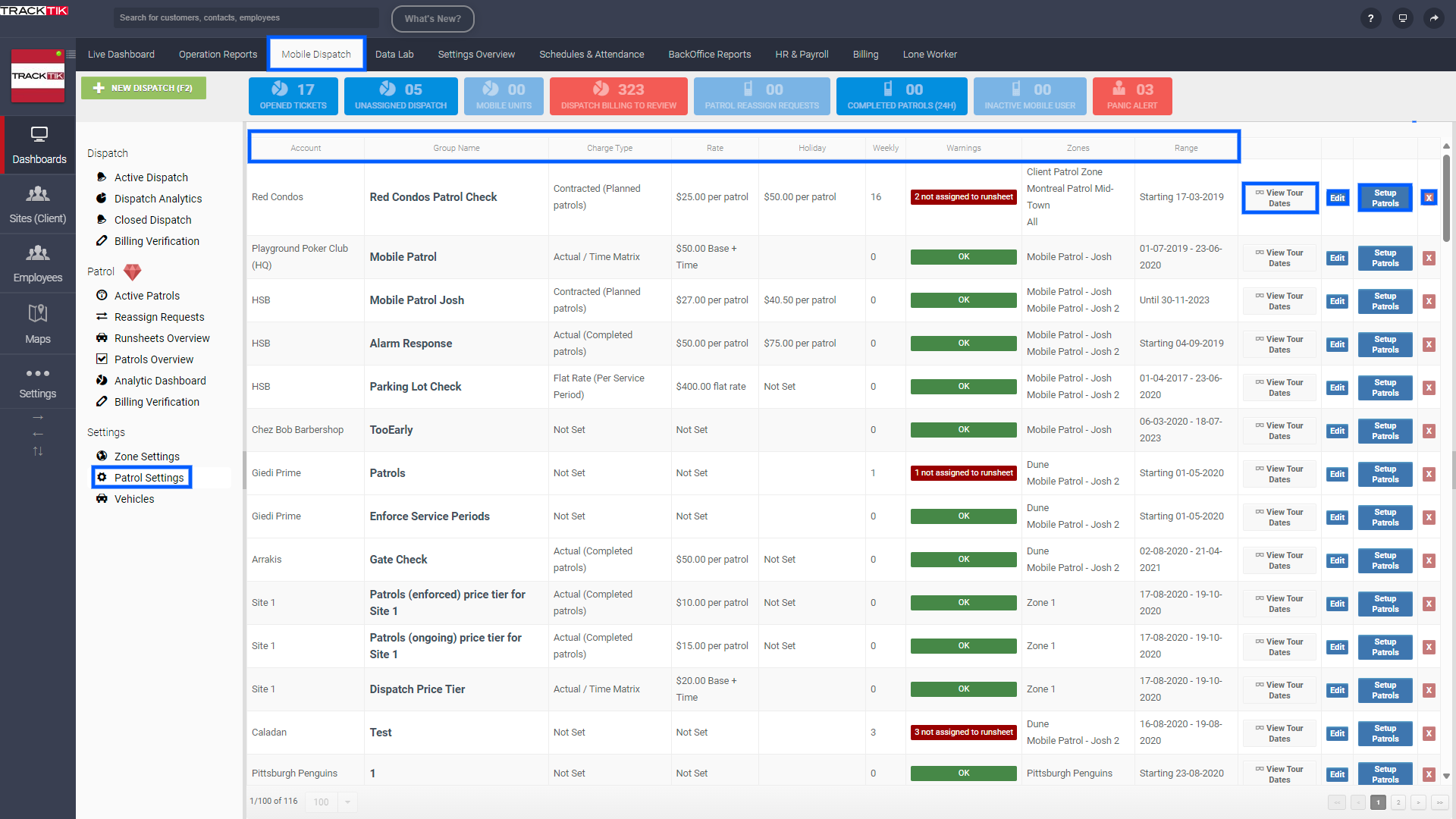The image size is (1456, 819).
Task: Click the search customers, contacts, employees field
Action: [x=246, y=17]
